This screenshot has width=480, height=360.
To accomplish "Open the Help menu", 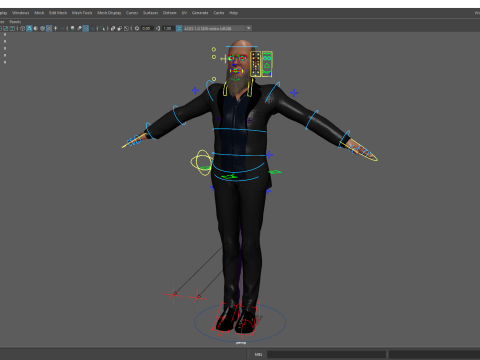I will point(233,13).
